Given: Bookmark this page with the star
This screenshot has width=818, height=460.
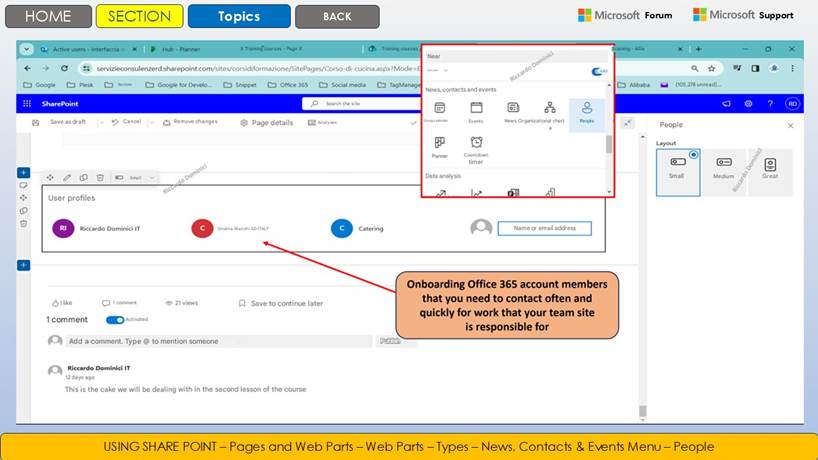Looking at the screenshot, I should coord(712,68).
